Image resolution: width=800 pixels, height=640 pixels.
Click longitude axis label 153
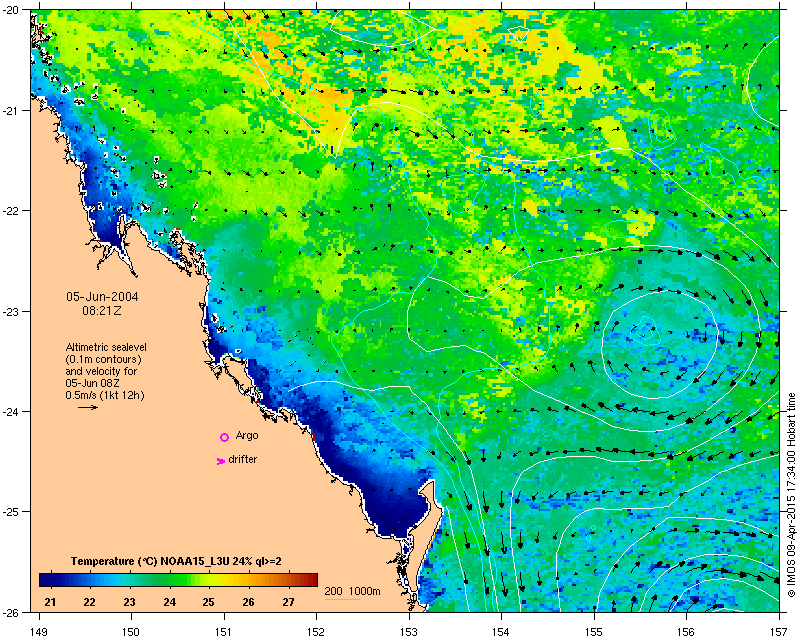click(x=409, y=632)
